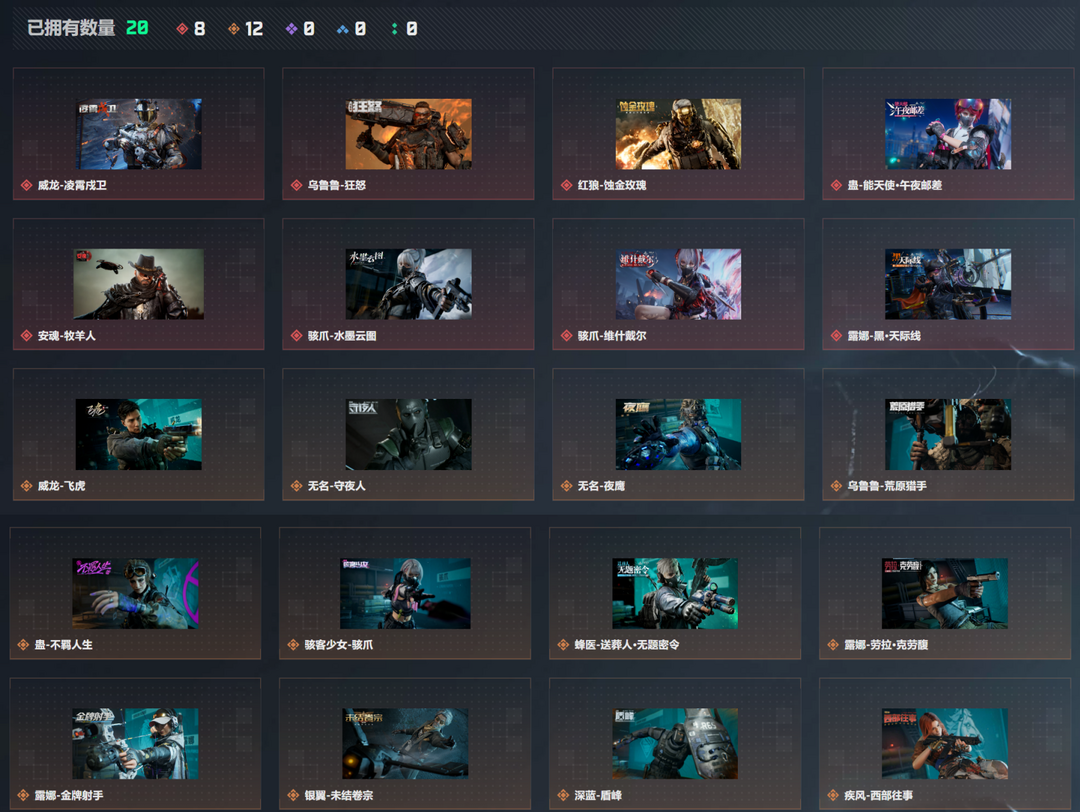The height and width of the screenshot is (812, 1080).
Task: Click the red rarity icon beside 安魂-牧羊人
Action: 26,336
